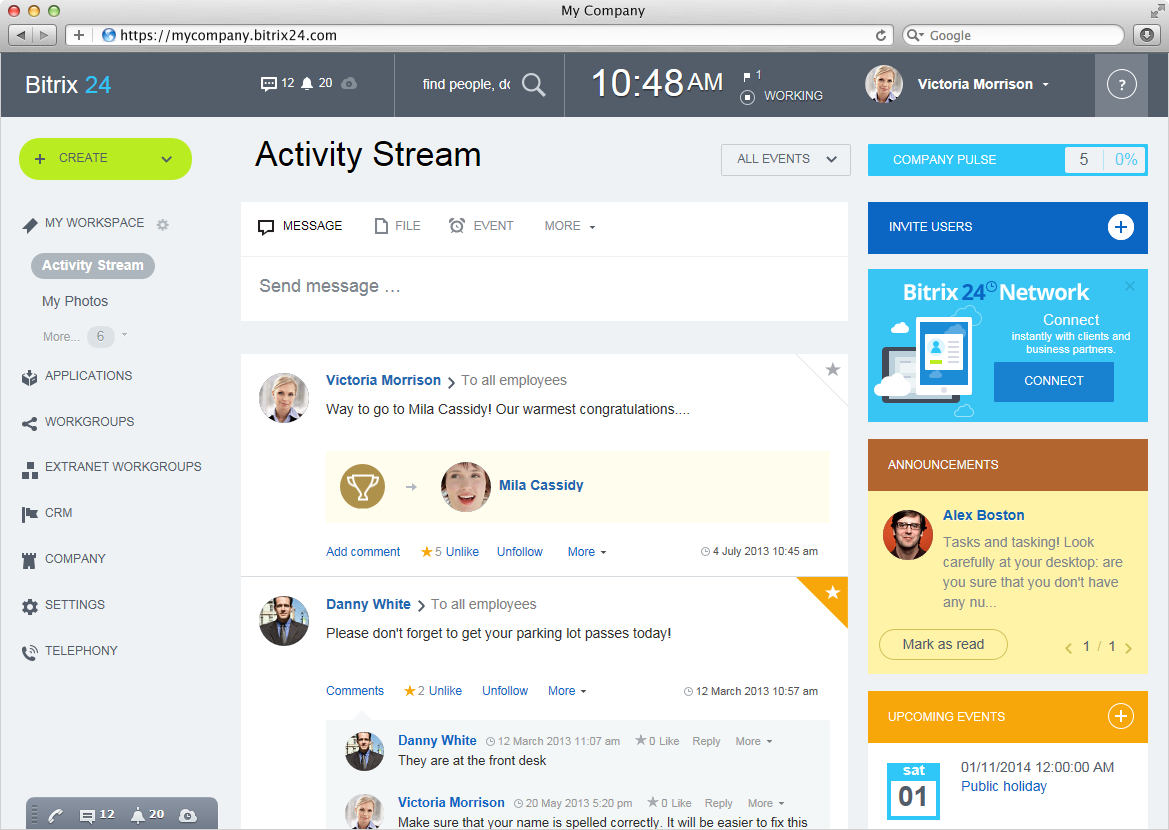This screenshot has width=1169, height=830.
Task: Click the cloud icon in the header
Action: point(349,84)
